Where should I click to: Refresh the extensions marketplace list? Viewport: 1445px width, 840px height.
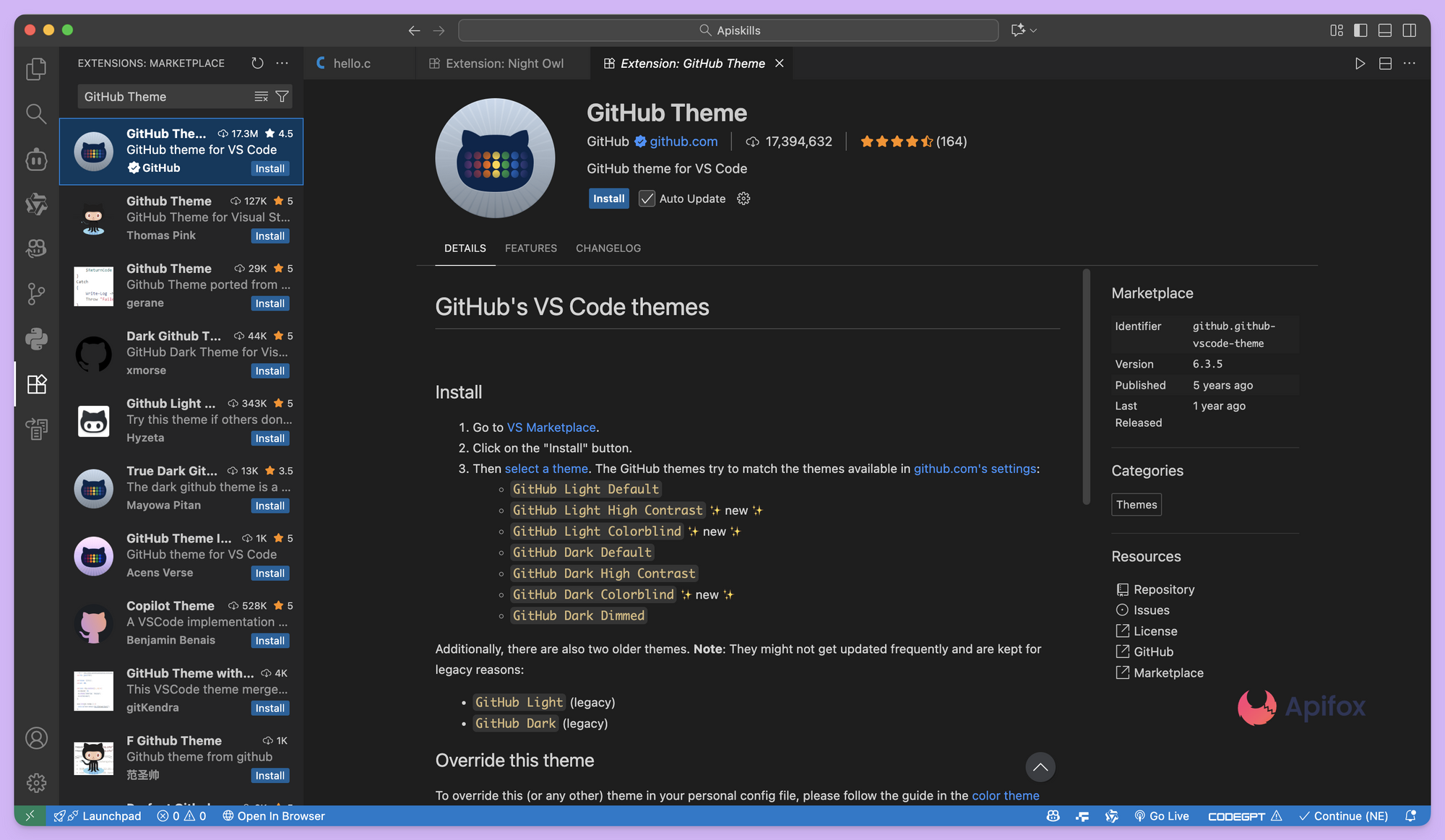point(257,63)
